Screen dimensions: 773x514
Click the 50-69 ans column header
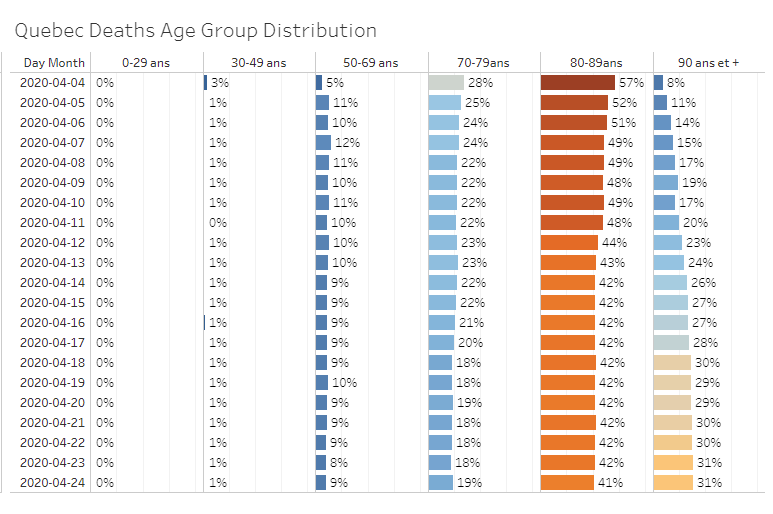(x=370, y=62)
